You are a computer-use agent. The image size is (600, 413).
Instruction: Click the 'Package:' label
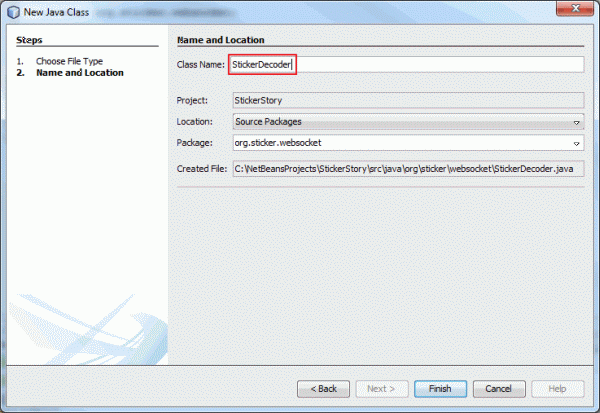pos(194,143)
